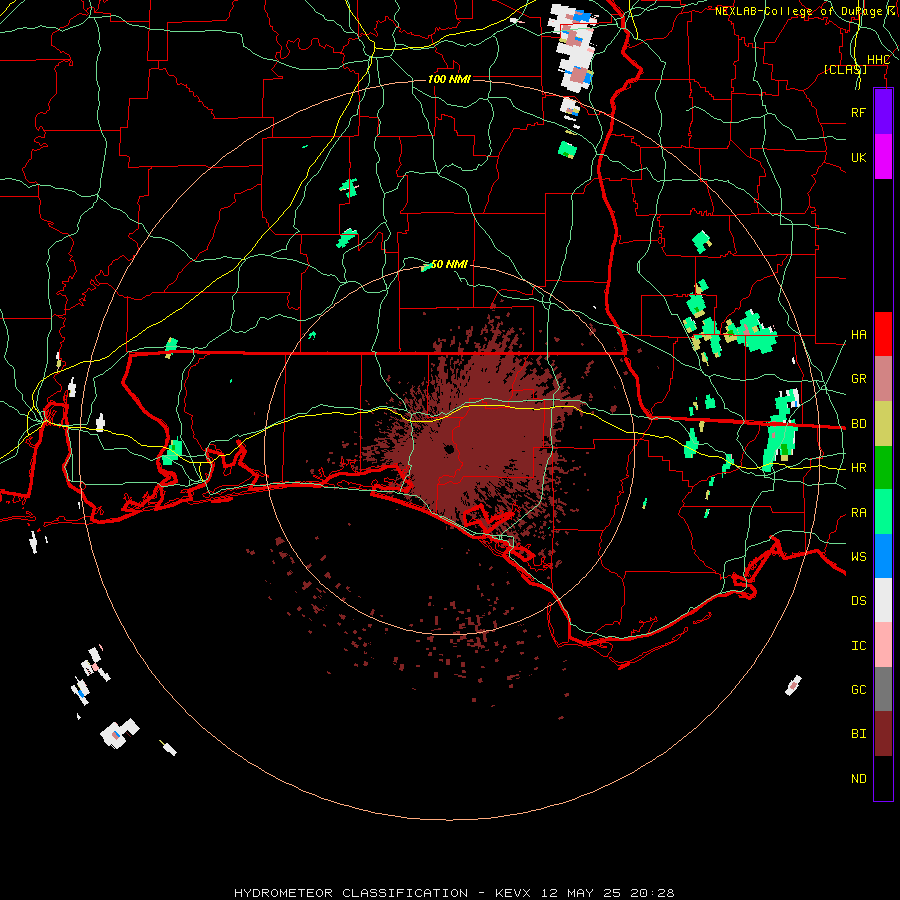Viewport: 900px width, 900px height.
Task: Click the GC legend label
Action: pyautogui.click(x=858, y=690)
